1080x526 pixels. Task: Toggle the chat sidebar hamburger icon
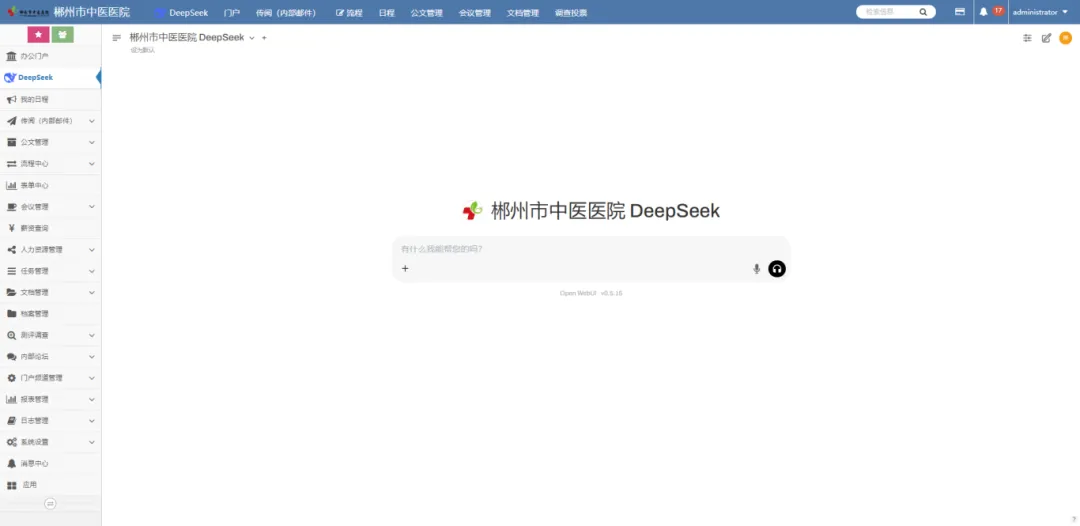[116, 38]
